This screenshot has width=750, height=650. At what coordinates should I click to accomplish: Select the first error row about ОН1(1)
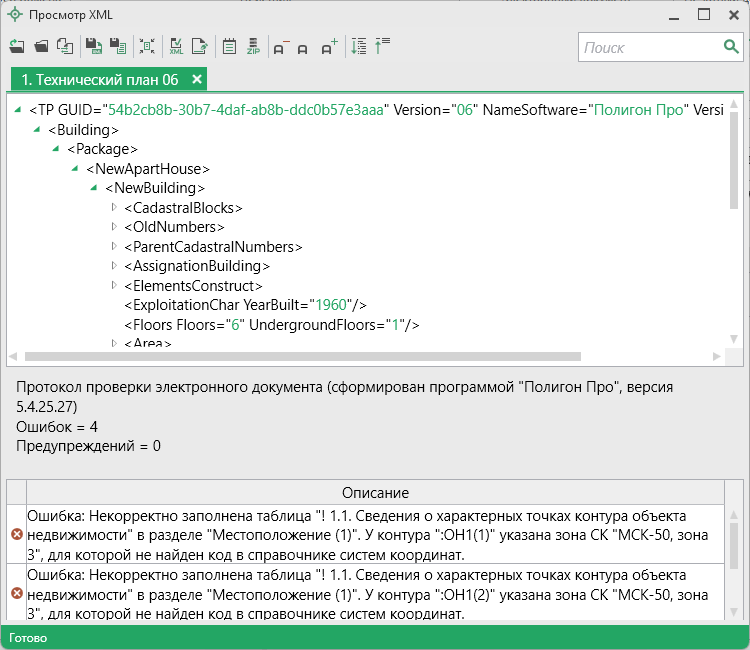click(370, 535)
